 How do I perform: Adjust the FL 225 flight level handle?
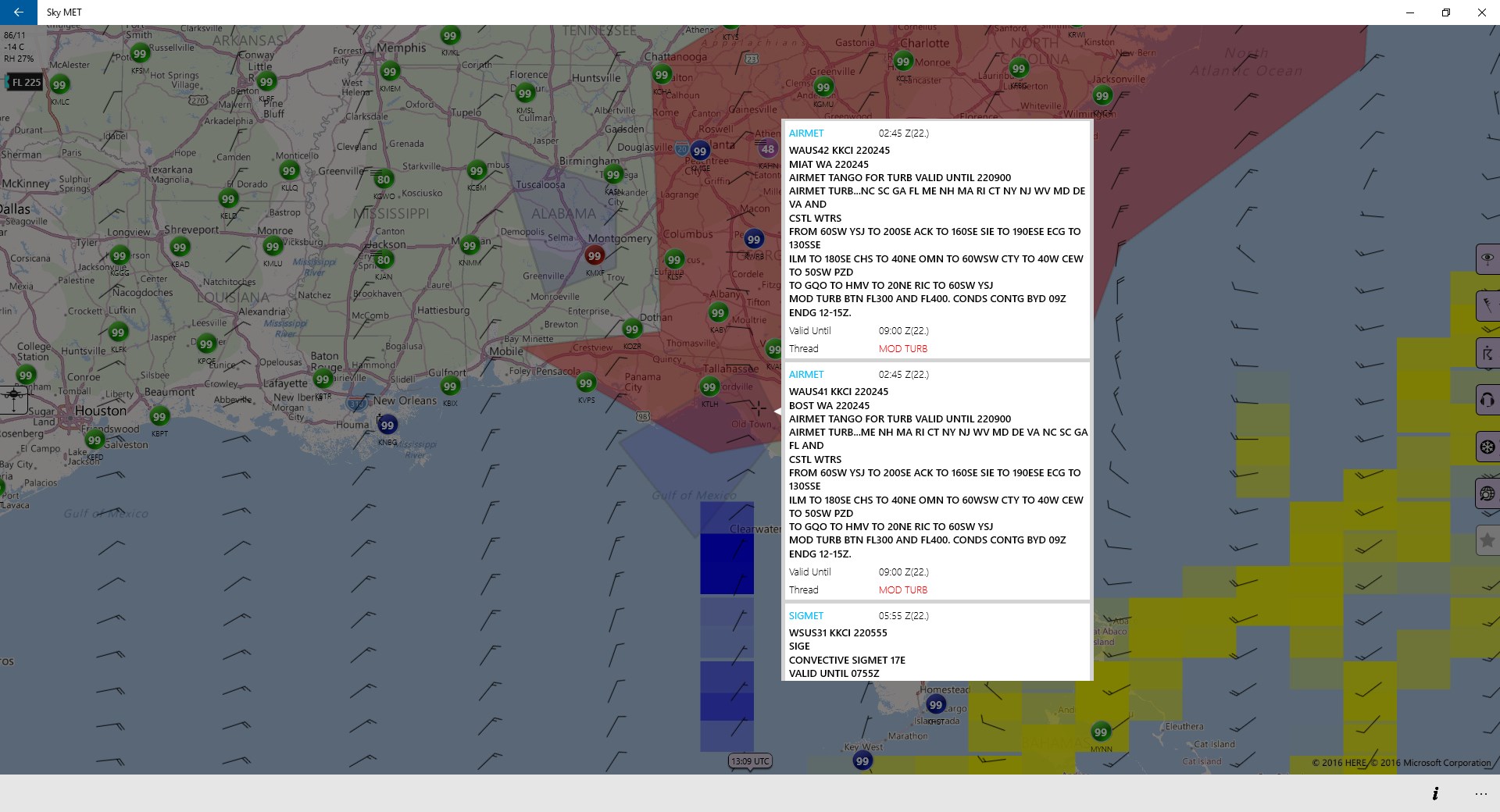(23, 82)
